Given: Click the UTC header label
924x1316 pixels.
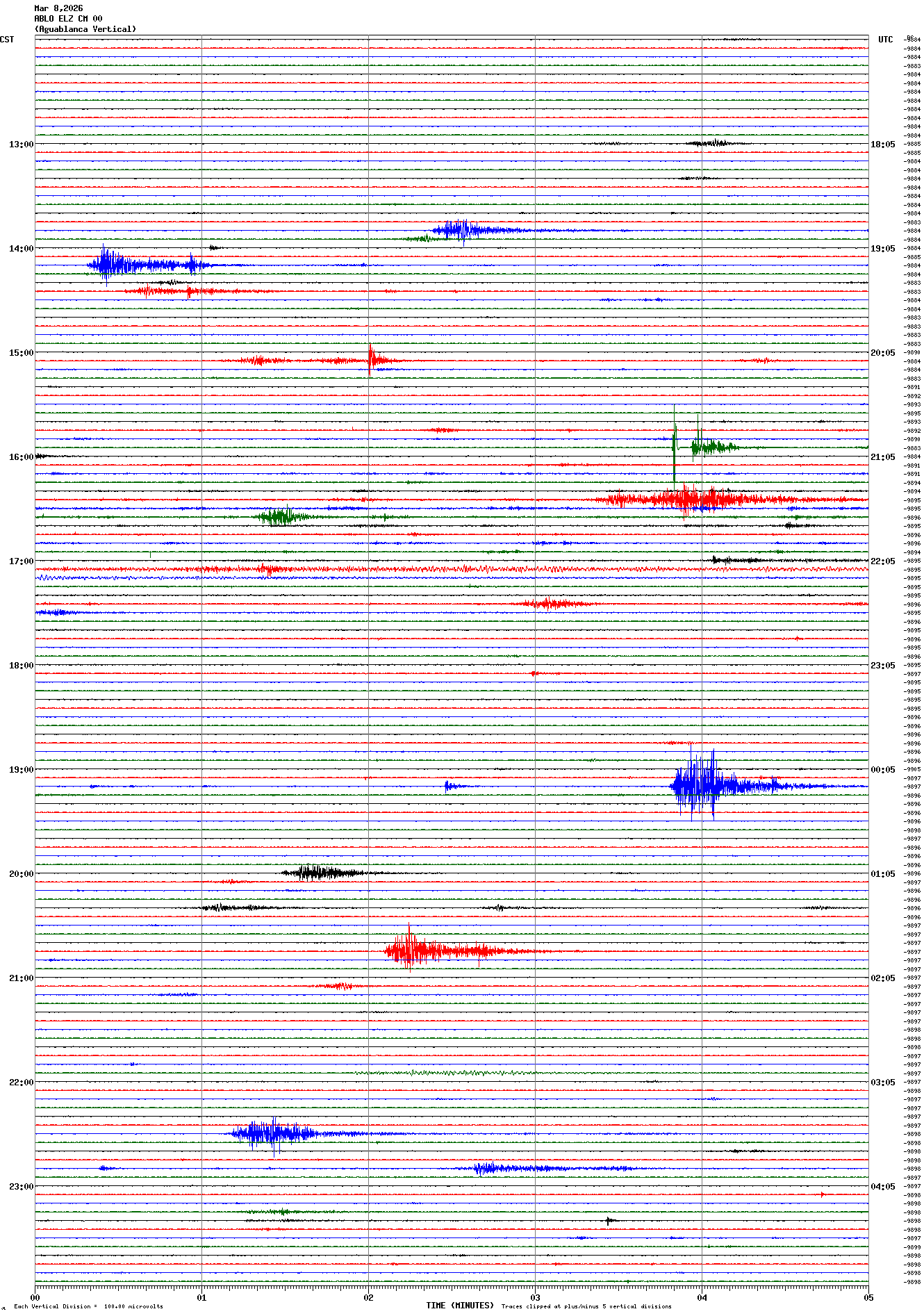Looking at the screenshot, I should coord(885,40).
